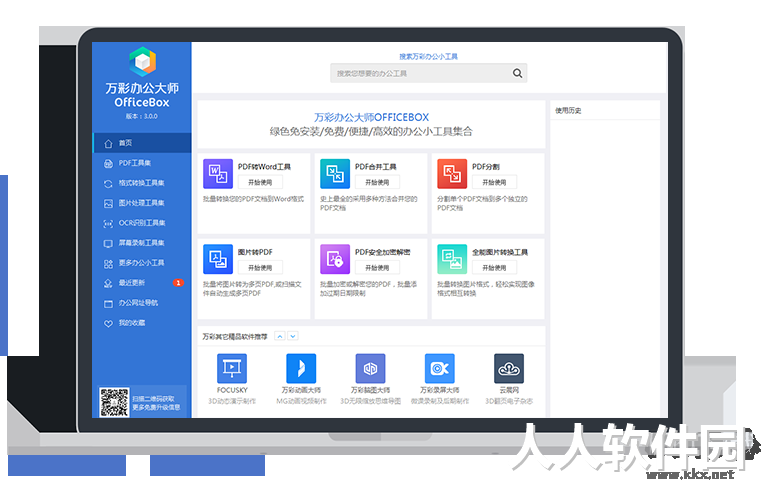Viewport: 761px width, 481px height.
Task: Click 开始使用 under PDF合并工具
Action: coord(377,182)
